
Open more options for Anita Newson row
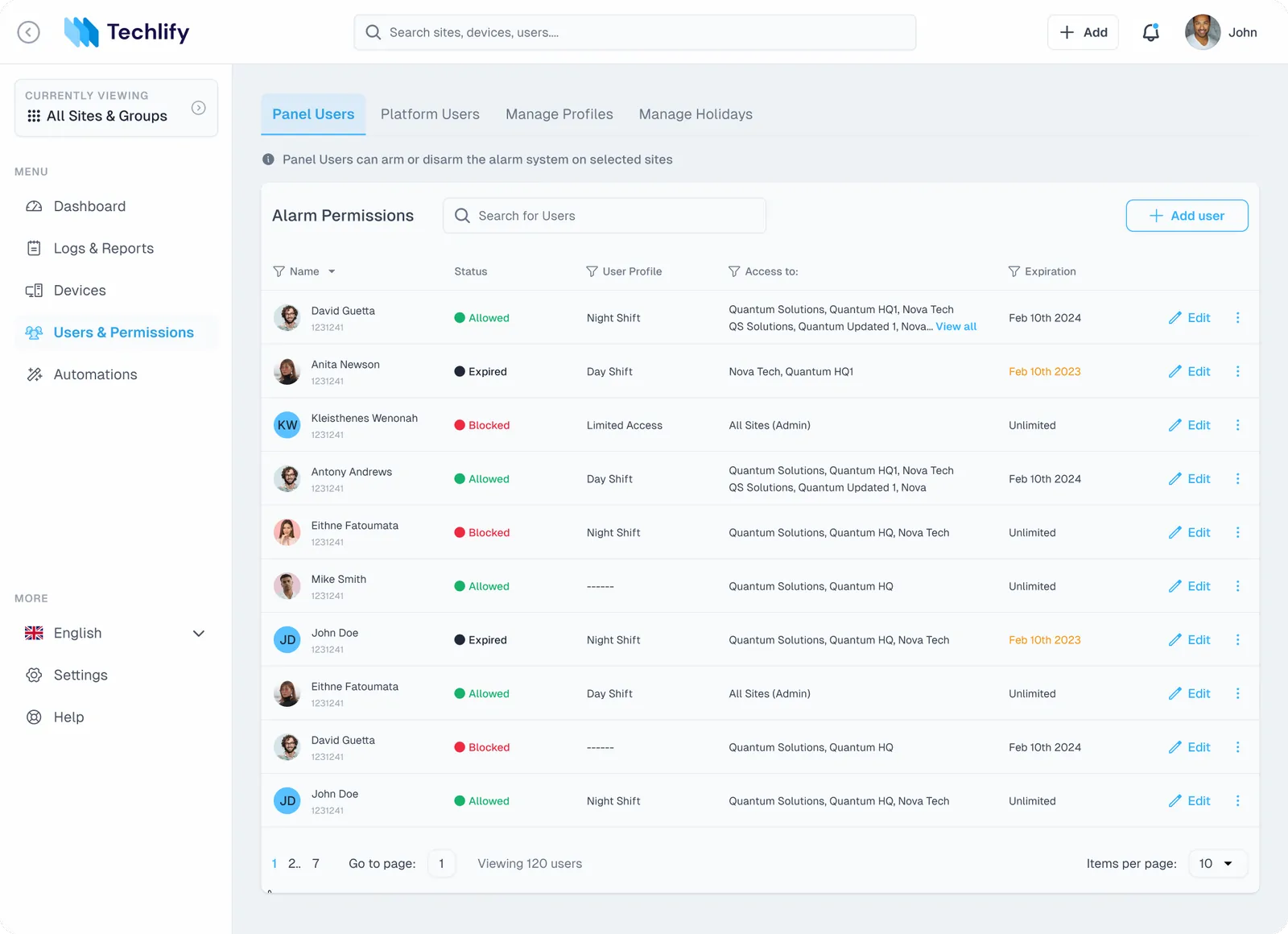click(1238, 371)
